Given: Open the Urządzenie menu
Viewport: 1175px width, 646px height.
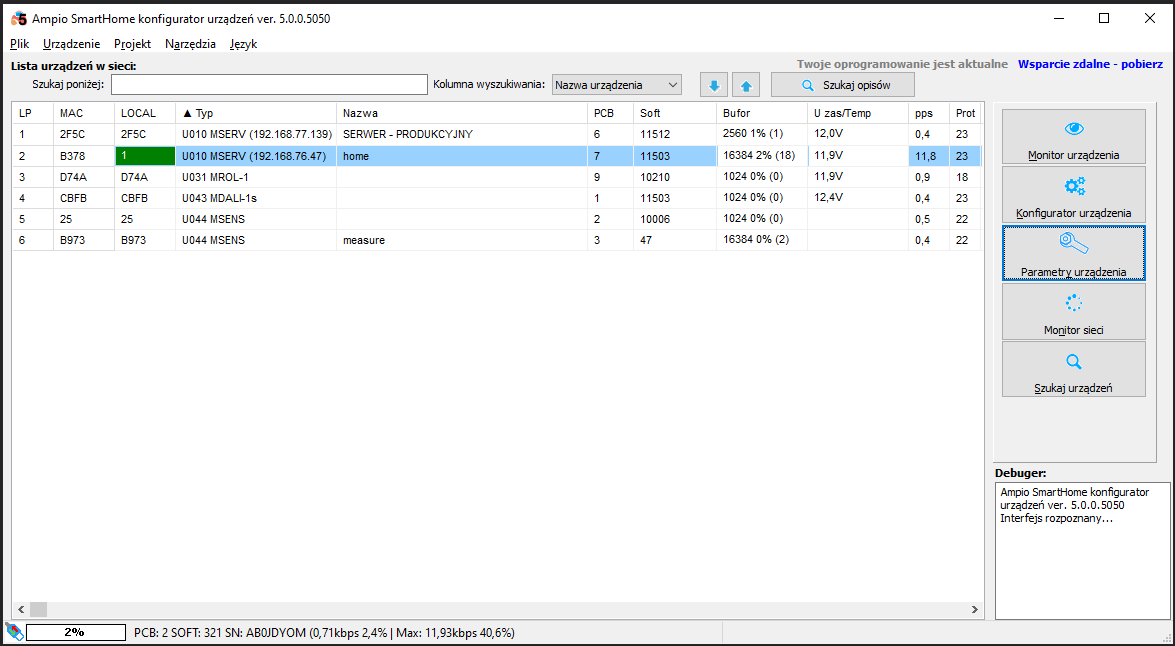Looking at the screenshot, I should coord(71,44).
